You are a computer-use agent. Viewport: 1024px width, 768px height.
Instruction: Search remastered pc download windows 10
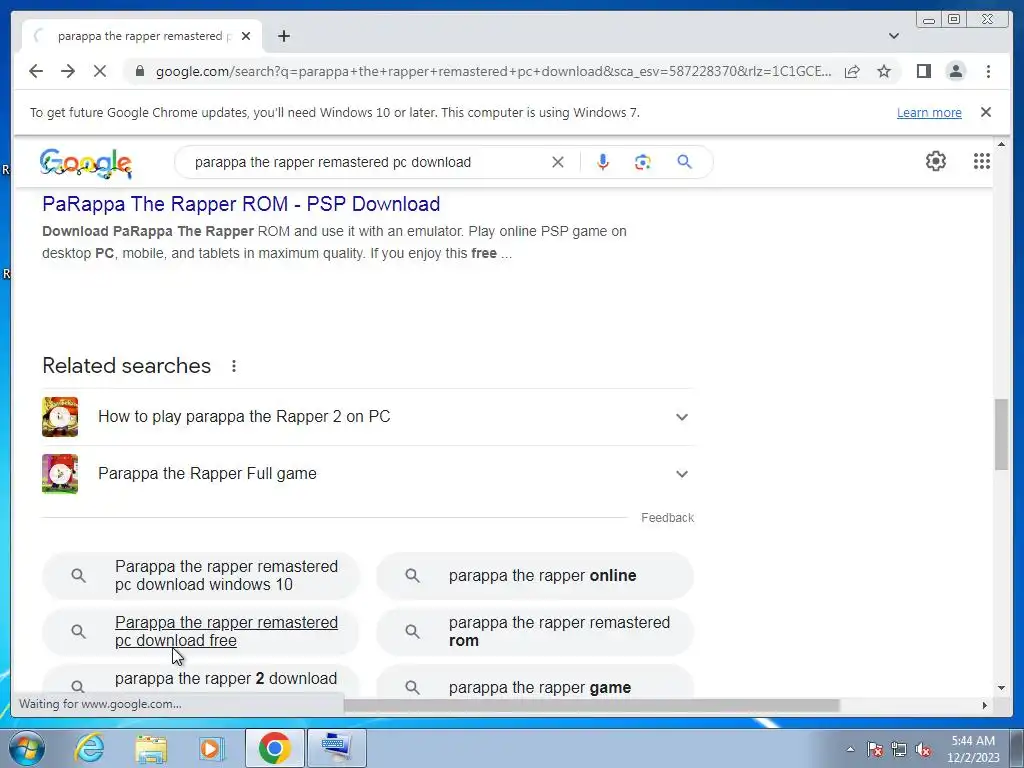click(x=201, y=575)
